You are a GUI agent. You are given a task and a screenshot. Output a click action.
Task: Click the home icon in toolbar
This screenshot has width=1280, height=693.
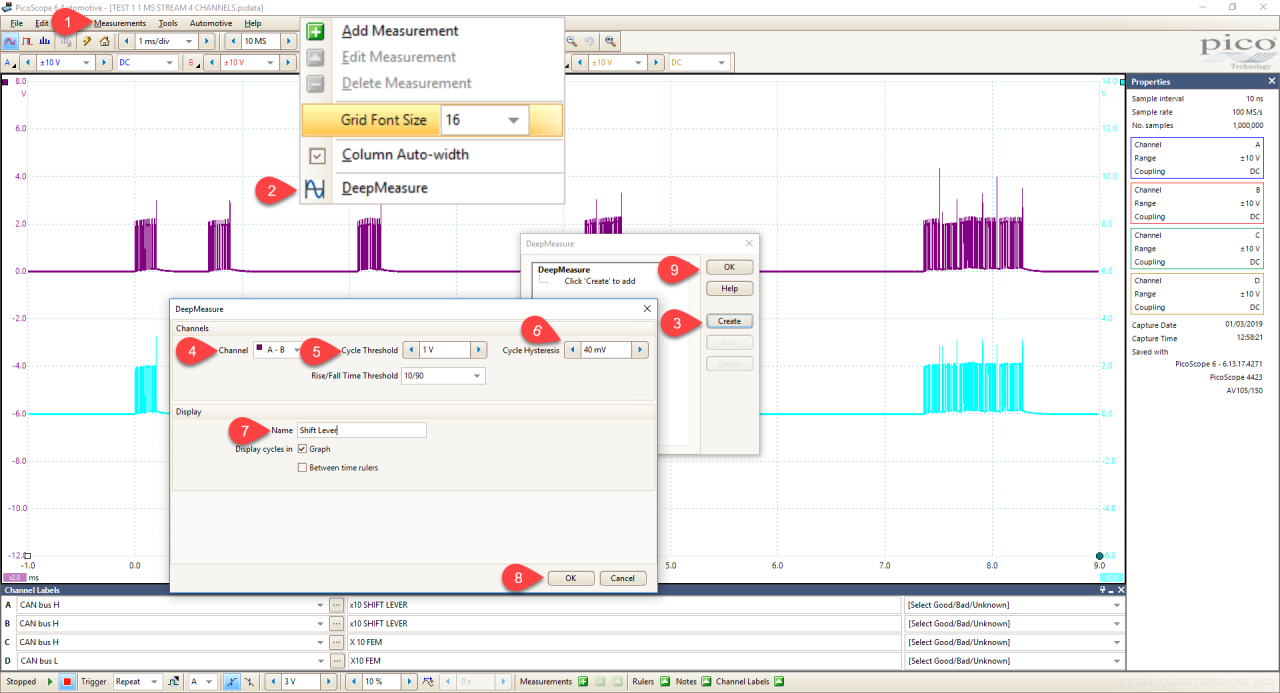pos(104,41)
